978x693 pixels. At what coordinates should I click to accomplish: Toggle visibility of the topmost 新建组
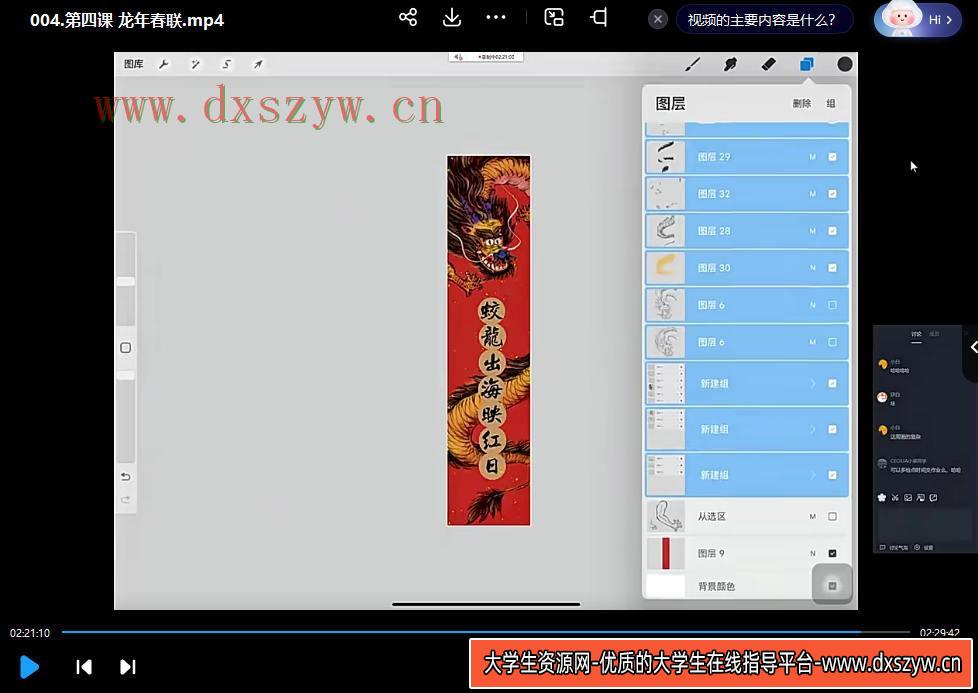point(832,384)
